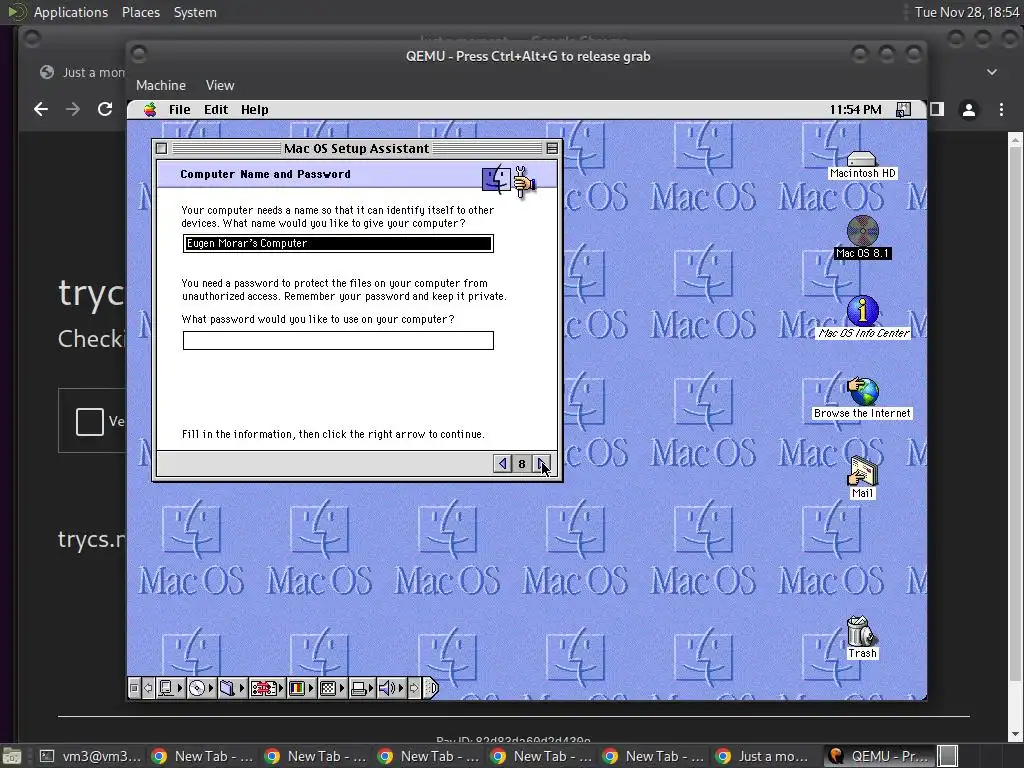The height and width of the screenshot is (768, 1024).
Task: Select the 'Just a mom' Chrome tab
Action: click(83, 72)
